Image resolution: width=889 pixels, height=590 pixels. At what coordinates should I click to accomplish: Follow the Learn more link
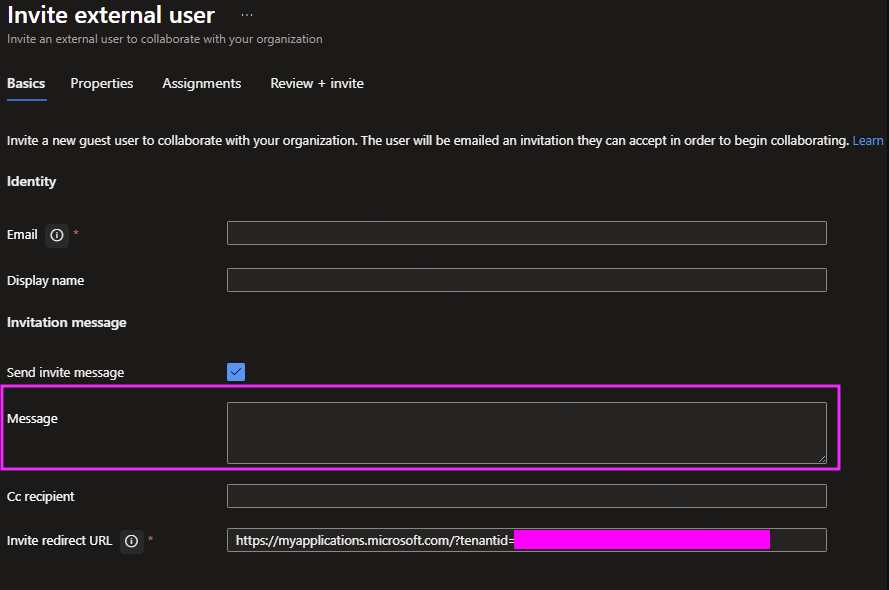pos(868,141)
